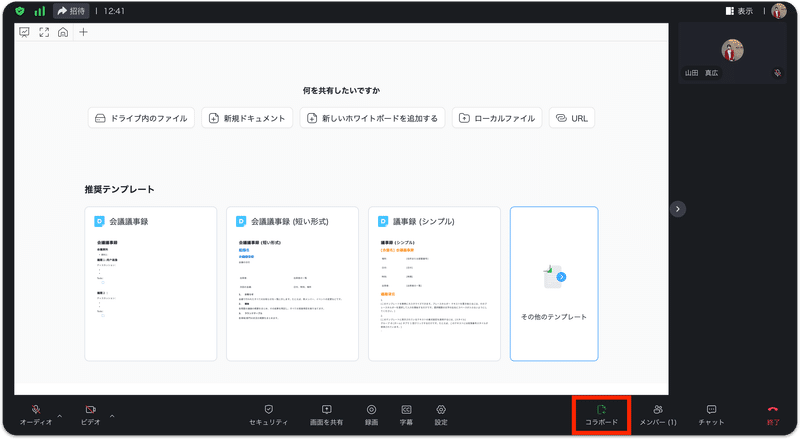
Task: Select 山田 真広 participant video tile
Action: pos(732,53)
